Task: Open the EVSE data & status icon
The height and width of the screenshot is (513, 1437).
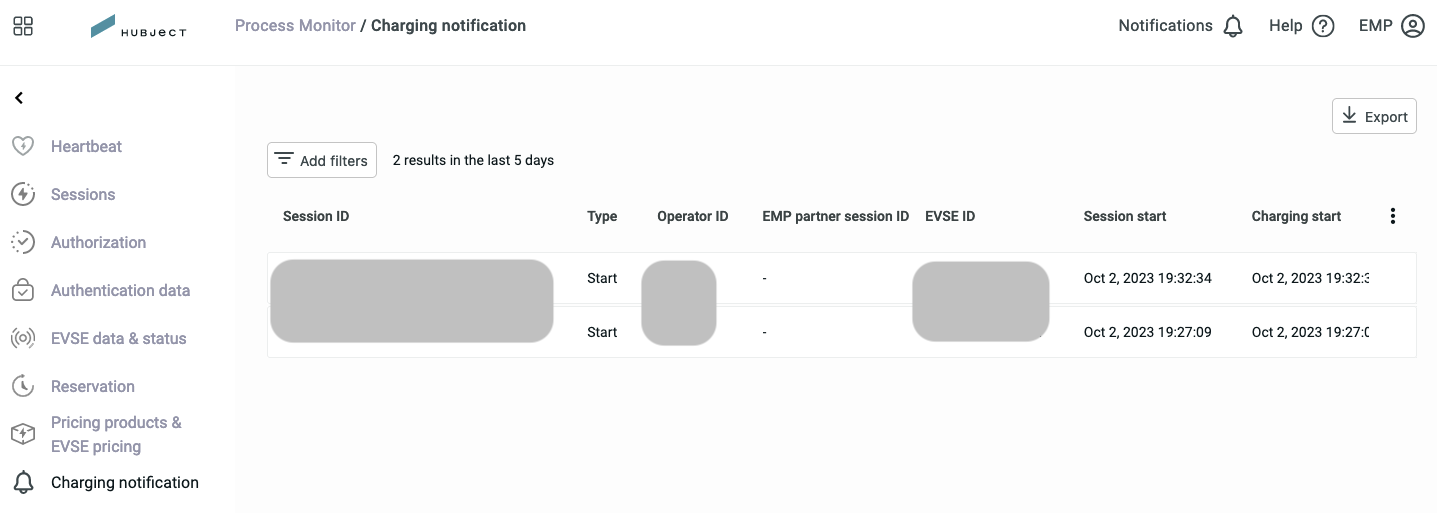Action: click(22, 338)
